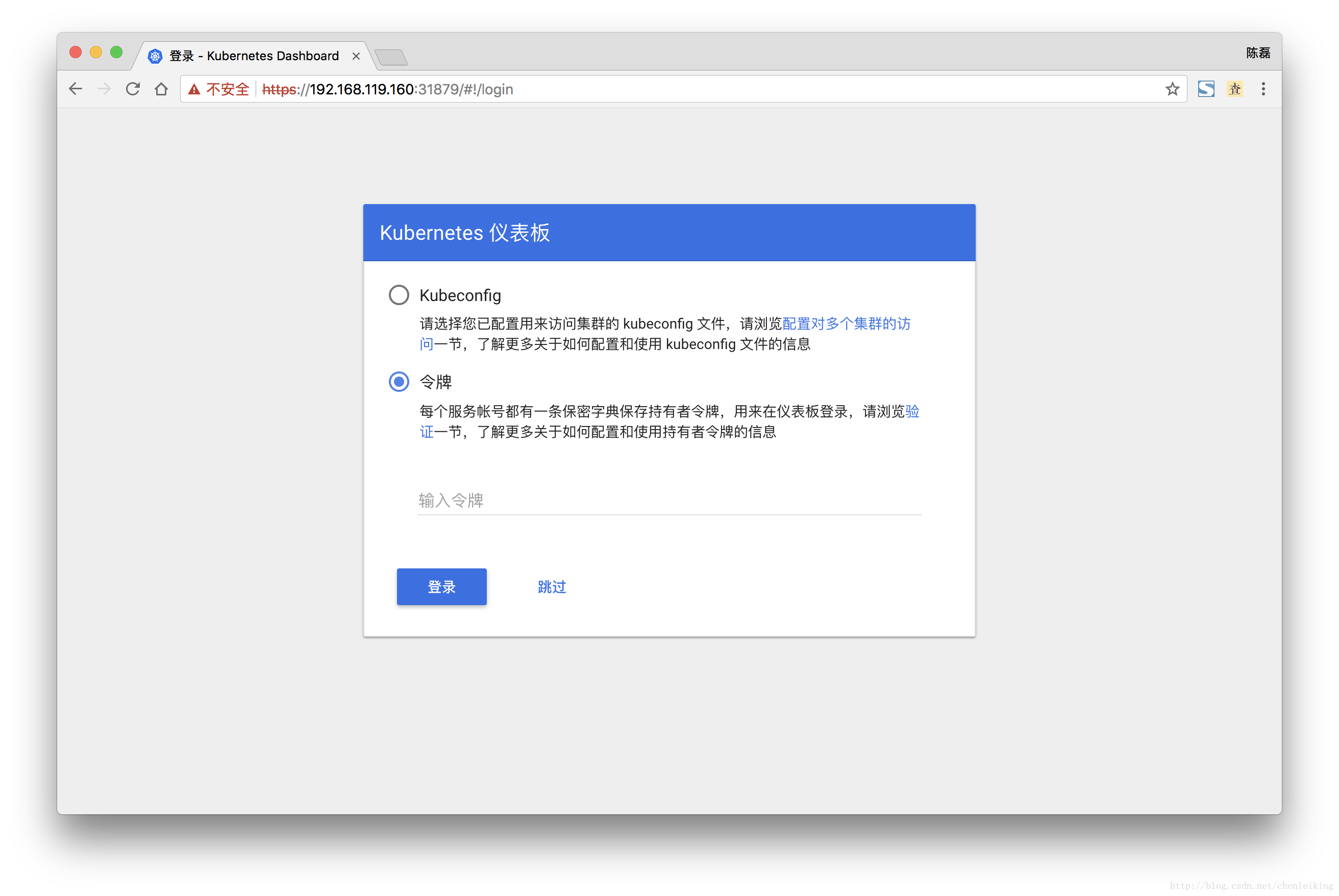Reload the page with the refresh icon
Viewport: 1339px width, 896px height.
coord(133,89)
